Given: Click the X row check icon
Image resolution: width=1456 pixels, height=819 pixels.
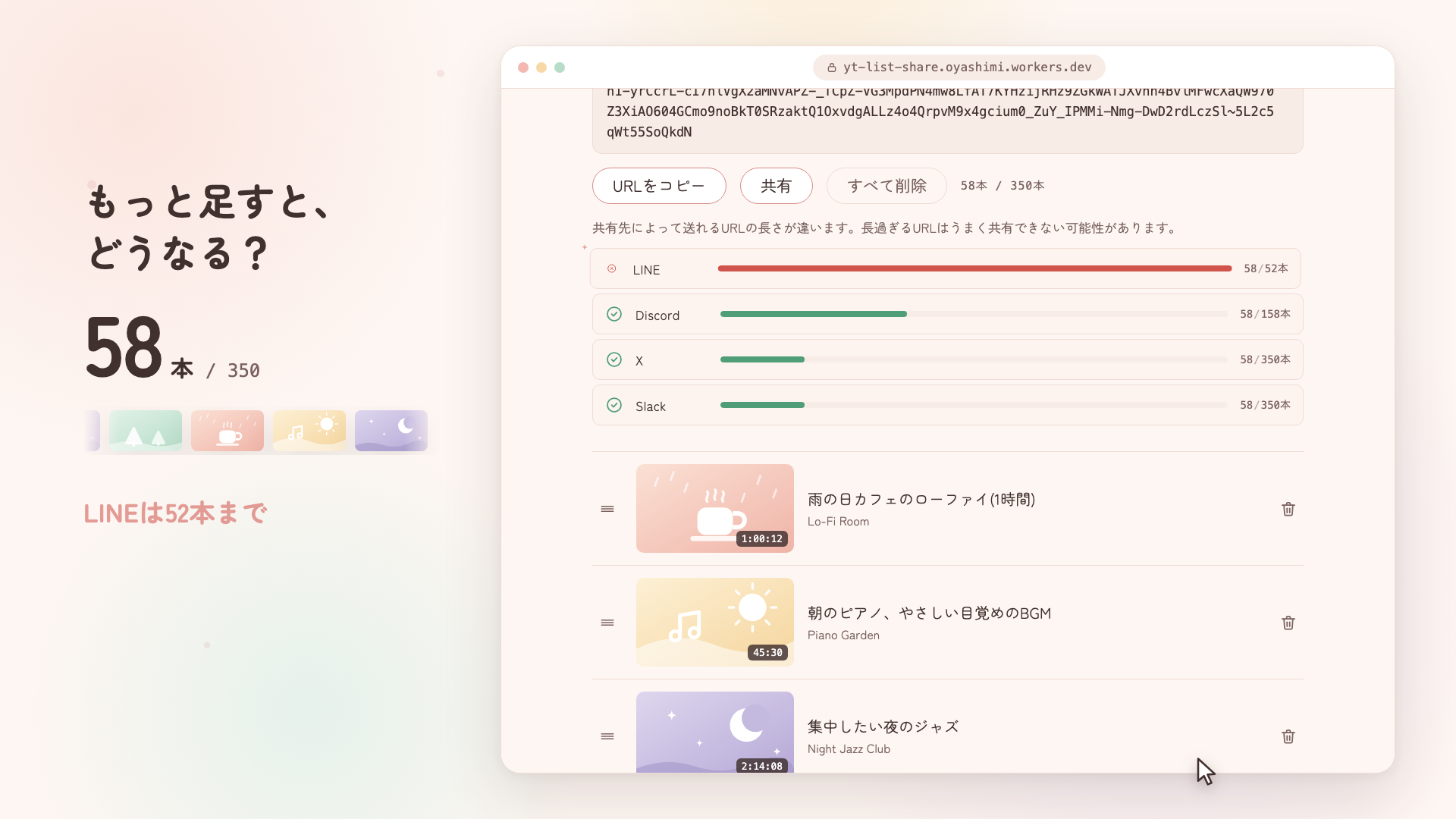Looking at the screenshot, I should 614,359.
